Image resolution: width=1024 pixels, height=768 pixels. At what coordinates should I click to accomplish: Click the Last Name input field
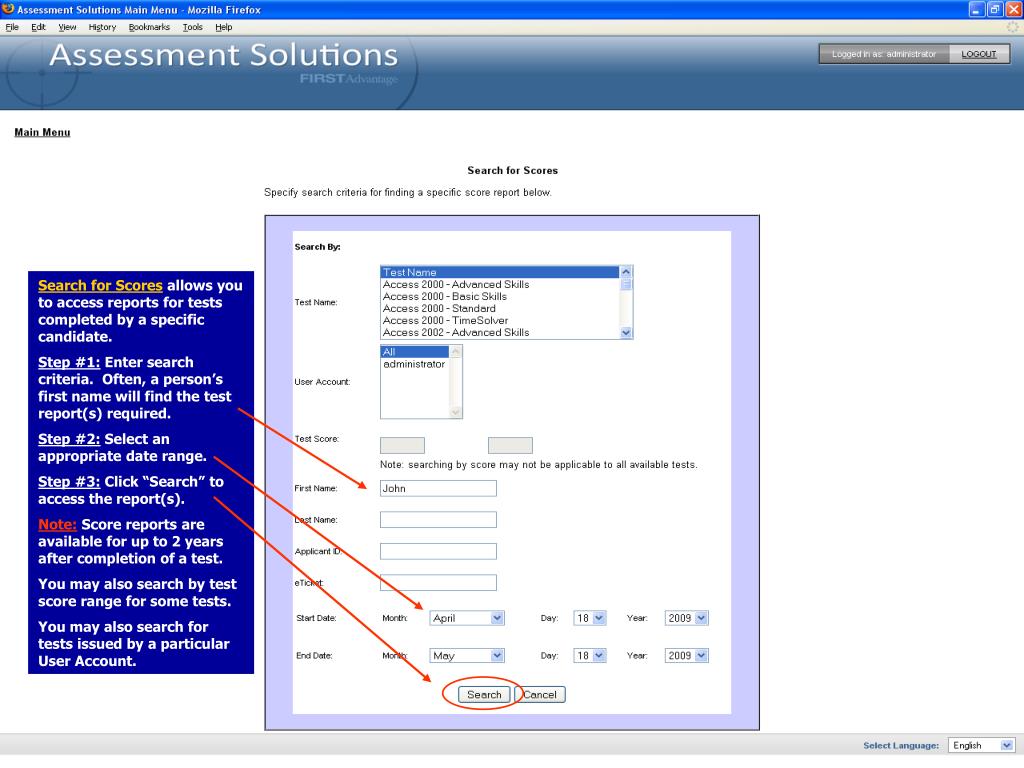[438, 520]
